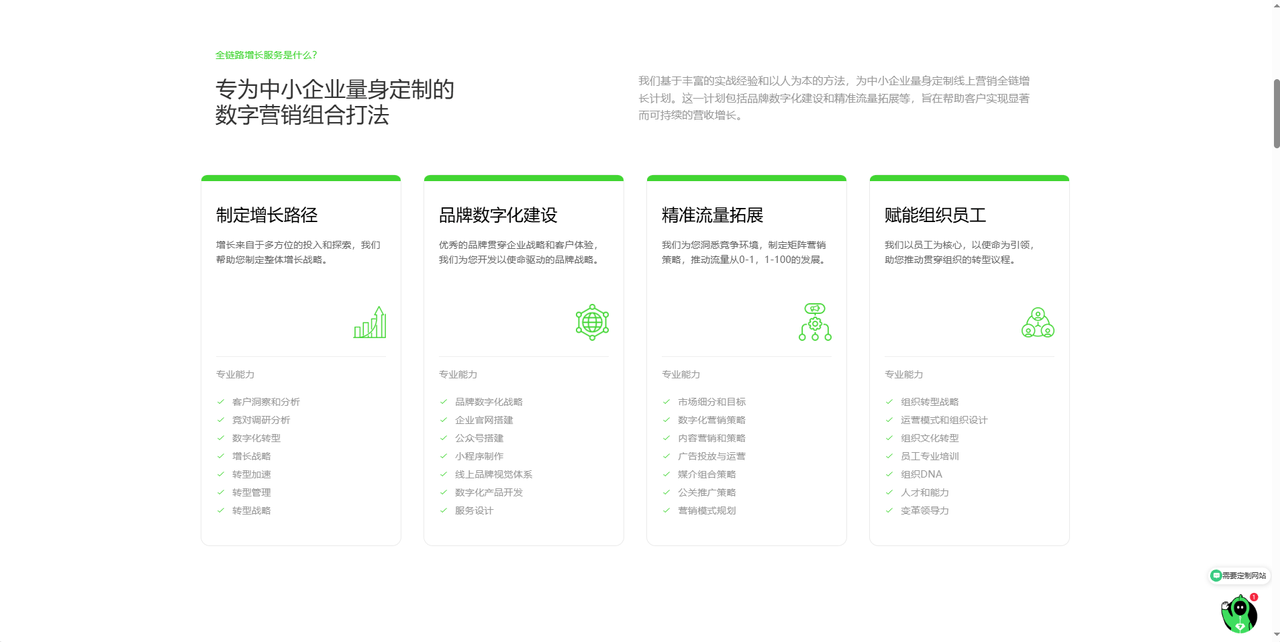The image size is (1280, 642).
Task: Click the globe network icon
Action: (x=592, y=322)
